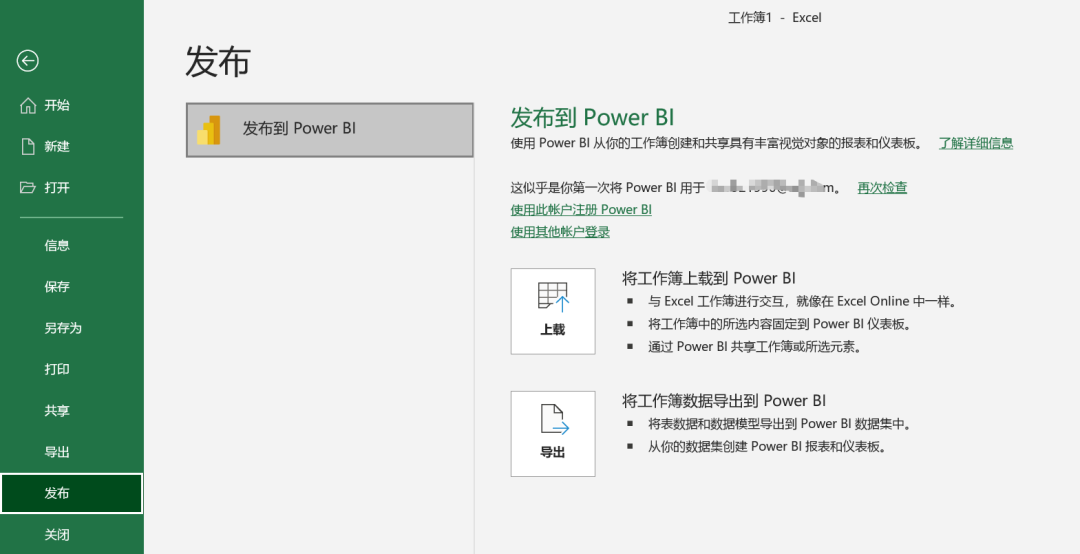Click the blank document icon beside 新建
1080x554 pixels.
(28, 146)
